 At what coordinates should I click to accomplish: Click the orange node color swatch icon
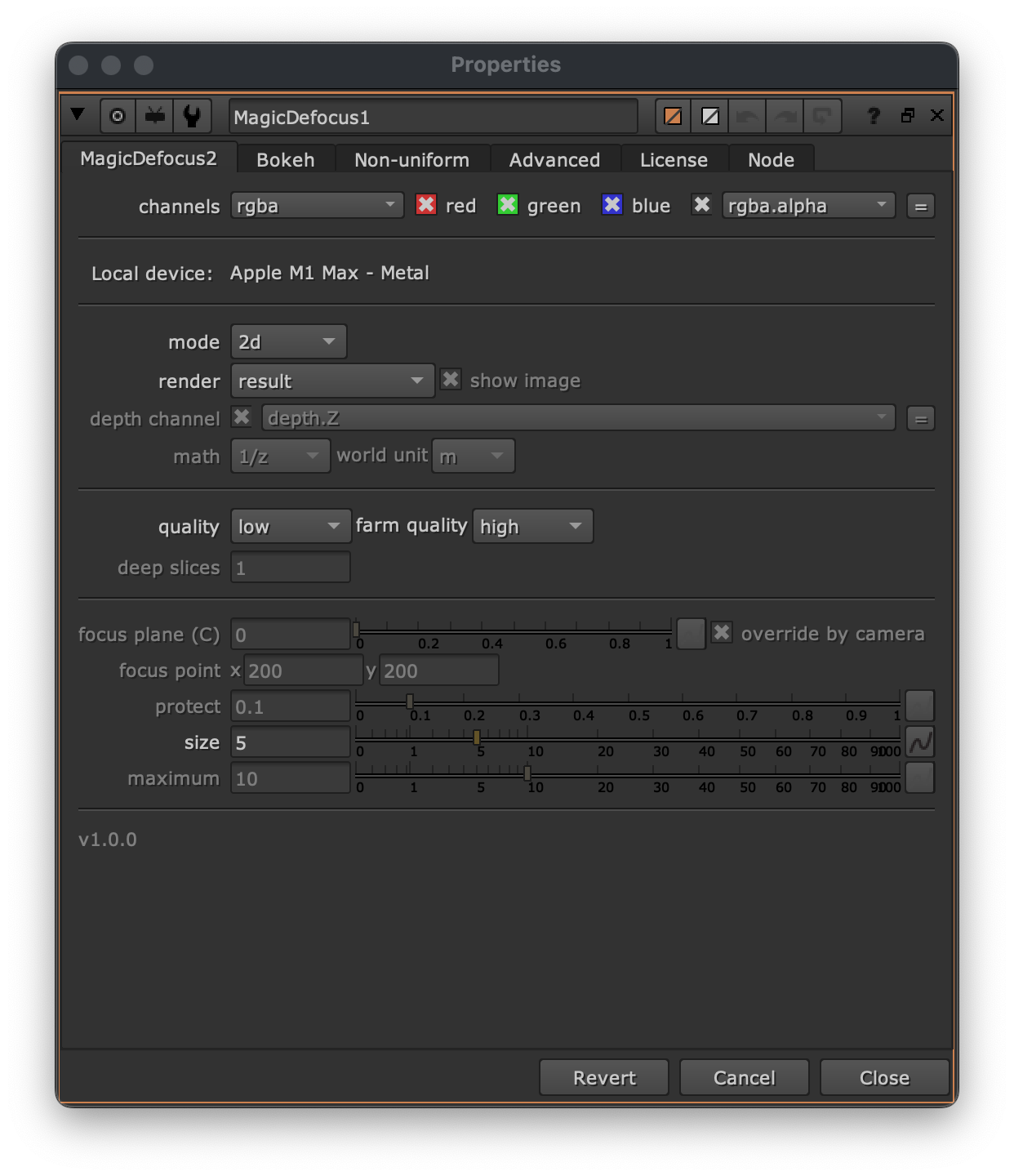[673, 116]
